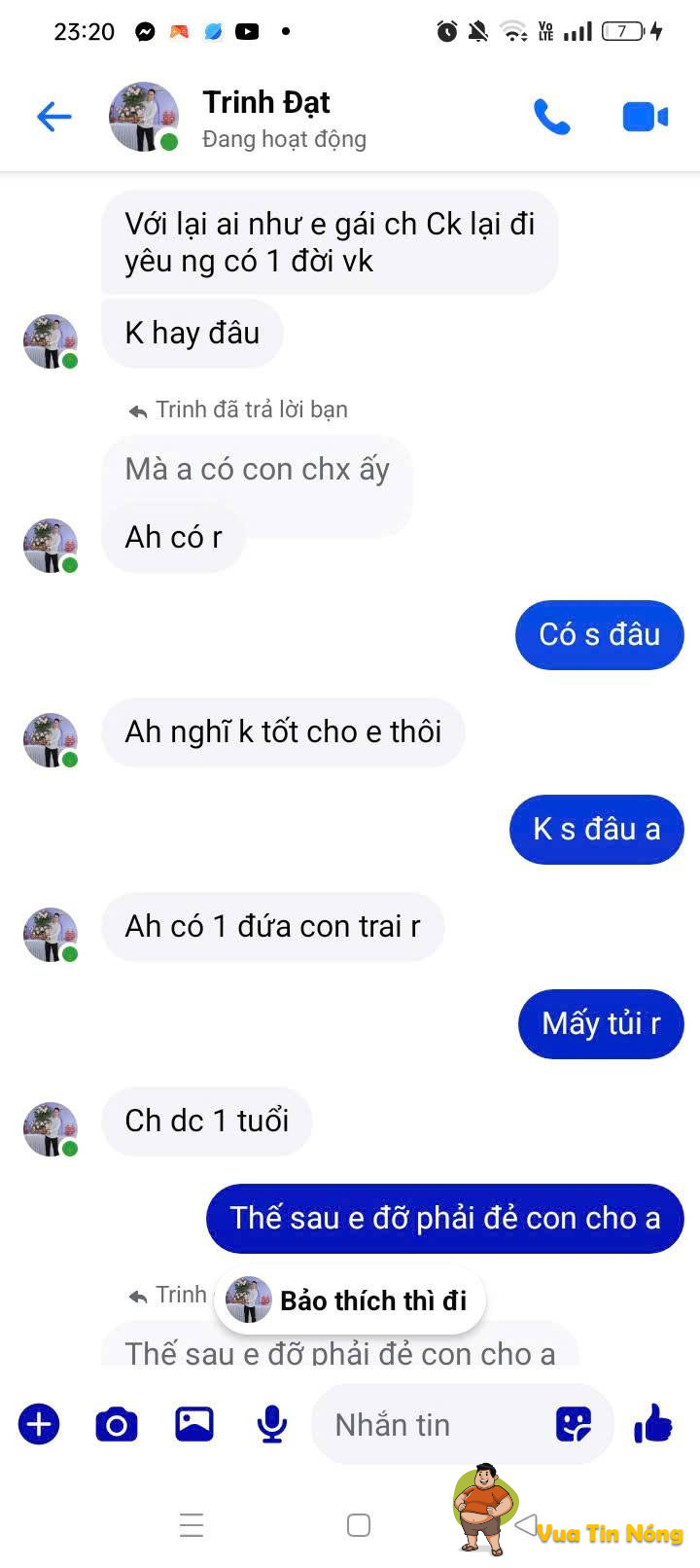The image size is (700, 1568).
Task: Open the photo gallery picker
Action: pos(194,1424)
